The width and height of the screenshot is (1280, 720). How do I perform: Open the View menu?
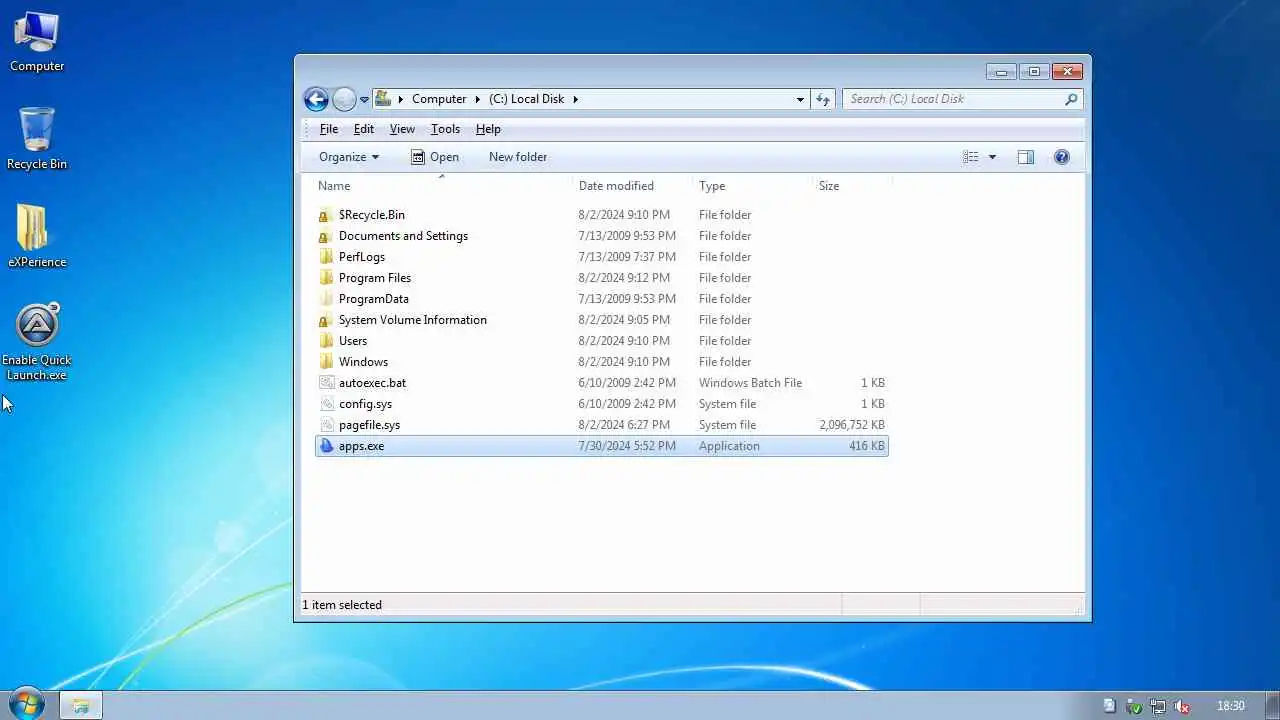click(402, 129)
